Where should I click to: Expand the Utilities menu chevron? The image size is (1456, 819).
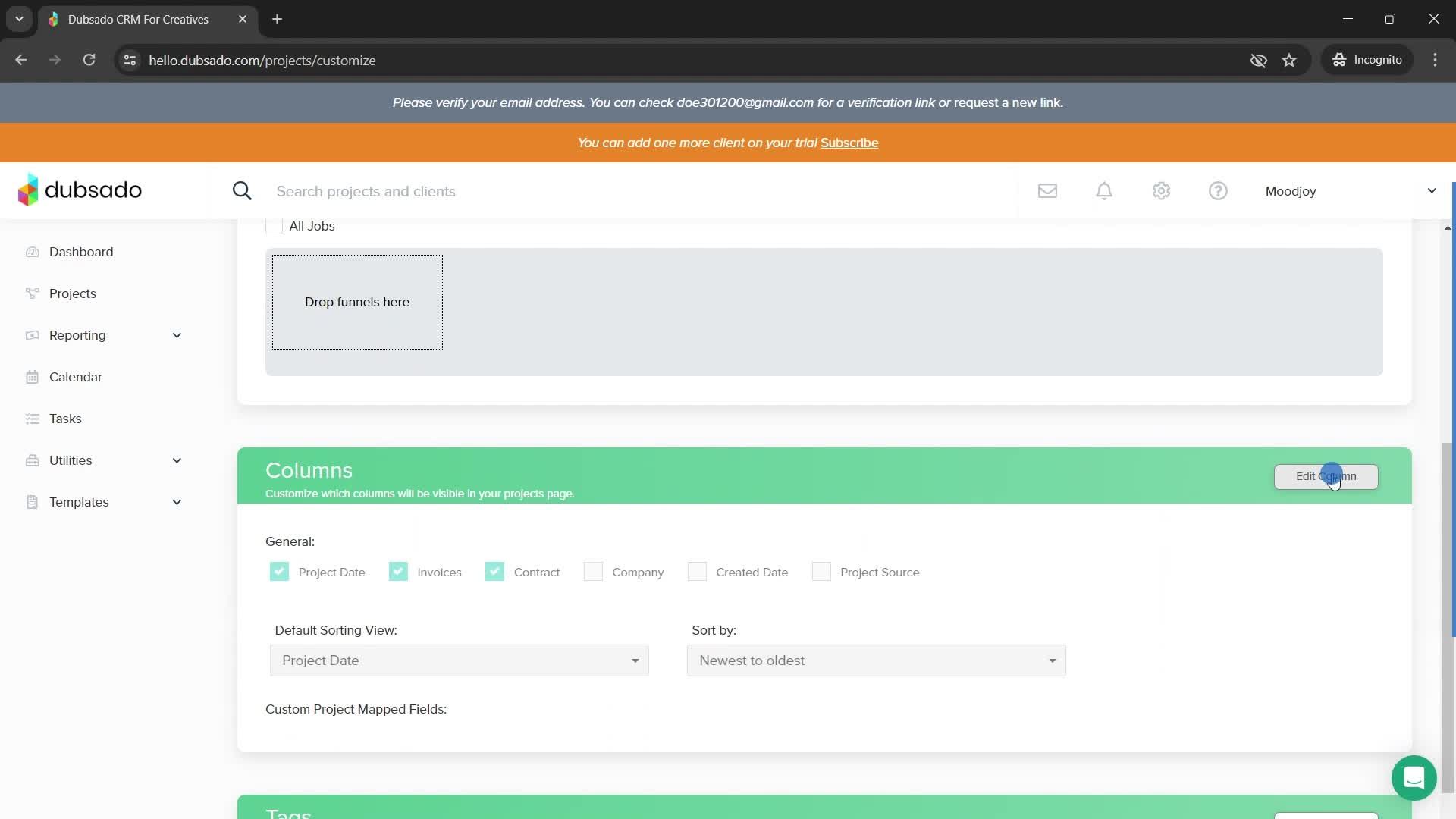pos(177,460)
